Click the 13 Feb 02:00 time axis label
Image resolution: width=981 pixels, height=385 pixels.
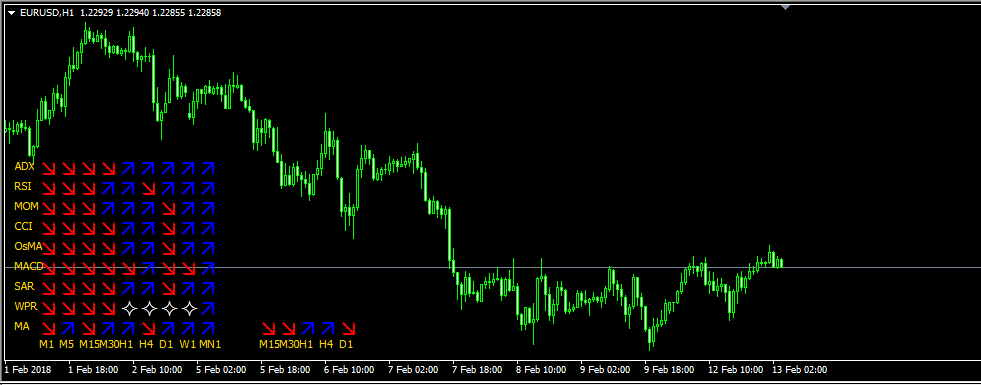[x=800, y=369]
